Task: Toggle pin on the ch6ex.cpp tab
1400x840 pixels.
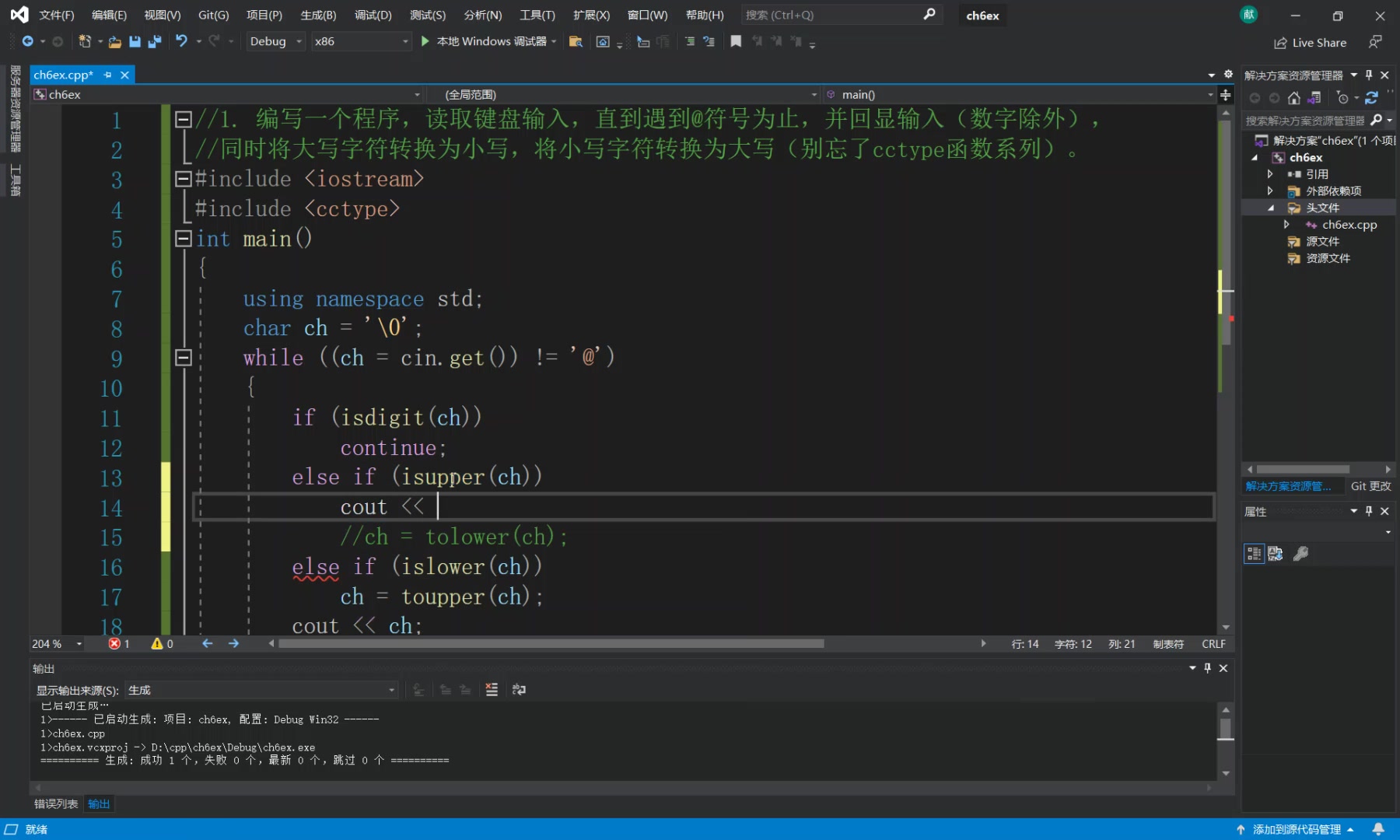Action: pyautogui.click(x=107, y=75)
